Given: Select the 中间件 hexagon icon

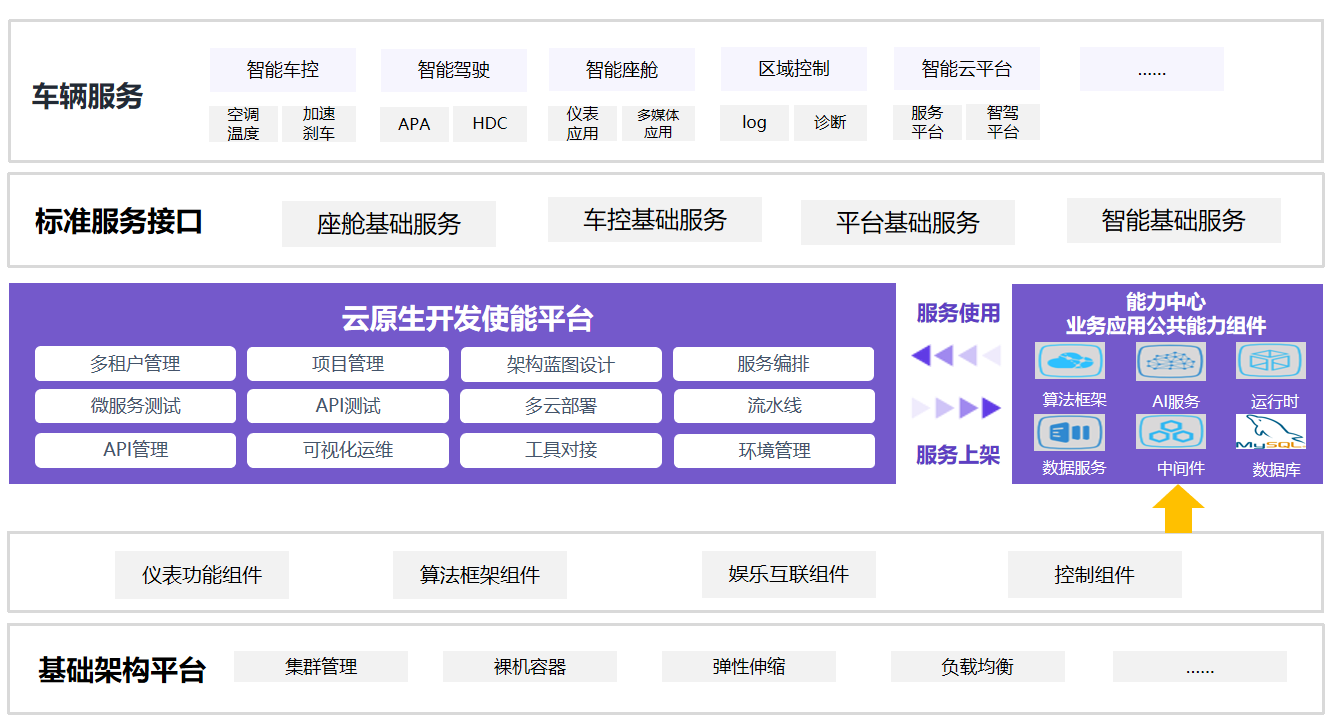Looking at the screenshot, I should point(1170,432).
